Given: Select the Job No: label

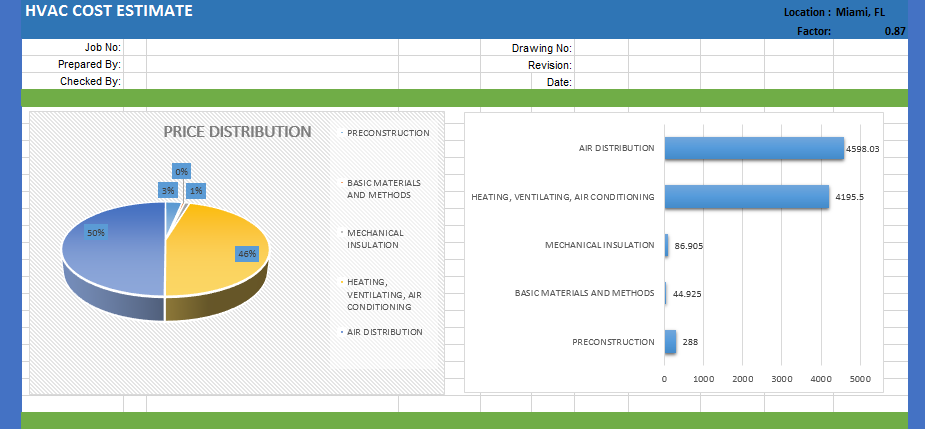Looking at the screenshot, I should coord(103,48).
